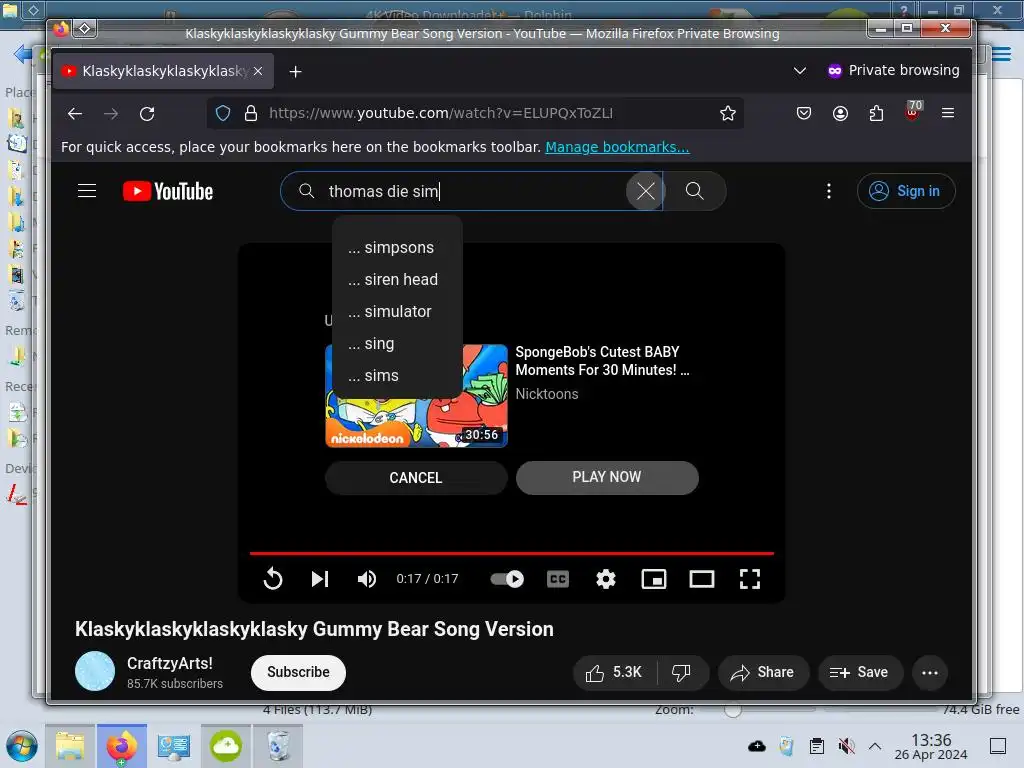
Task: Open the CraftzyArts! channel name link
Action: (x=170, y=664)
